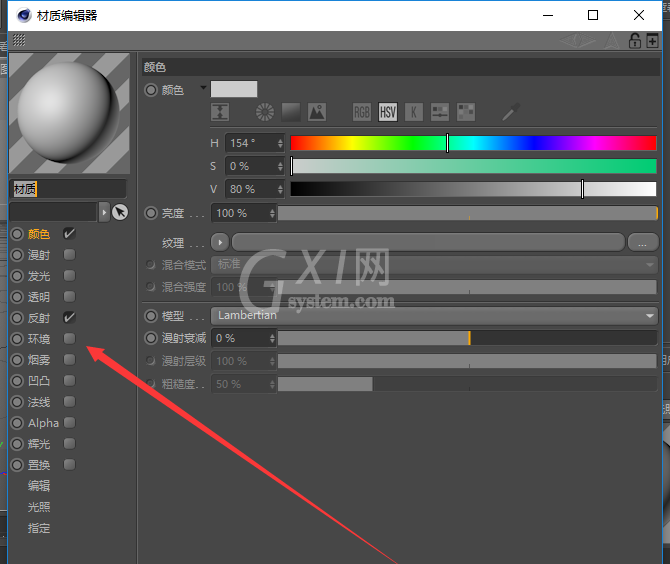
Task: Click the empty texture name bar
Action: click(x=428, y=243)
